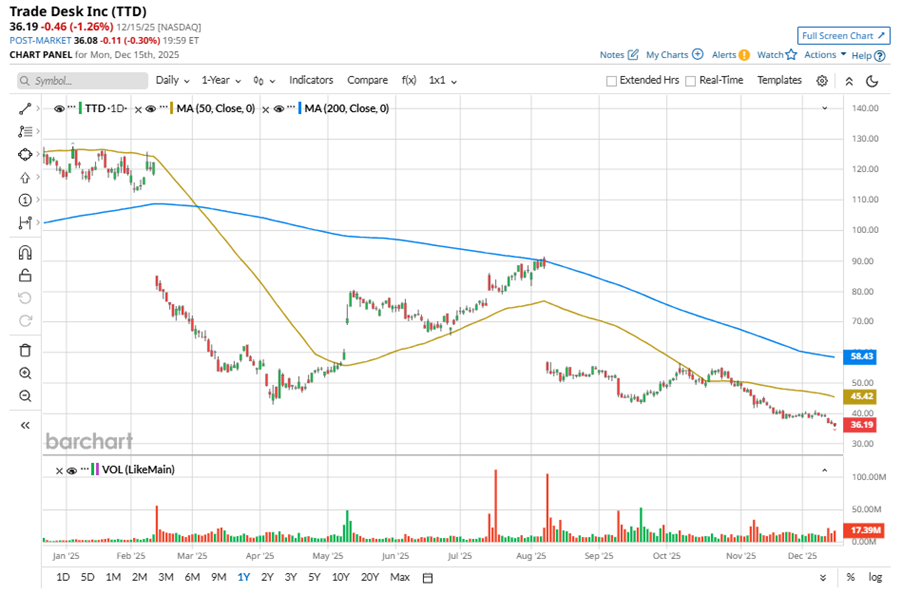
Task: Toggle visibility of the MA 50 indicator
Action: coord(151,109)
